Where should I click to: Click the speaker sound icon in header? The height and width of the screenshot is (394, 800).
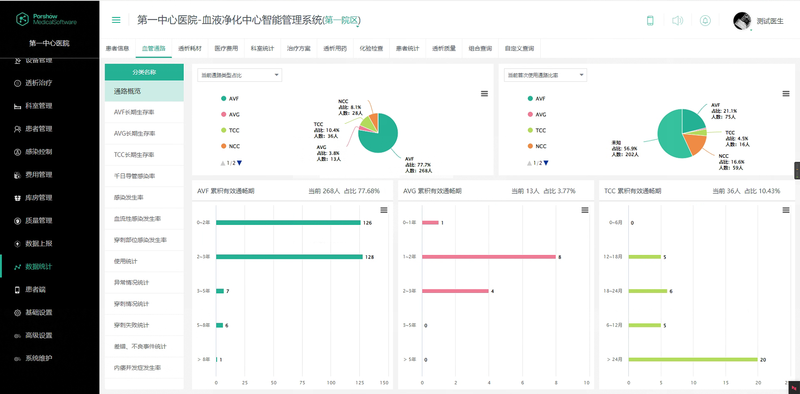tap(677, 20)
